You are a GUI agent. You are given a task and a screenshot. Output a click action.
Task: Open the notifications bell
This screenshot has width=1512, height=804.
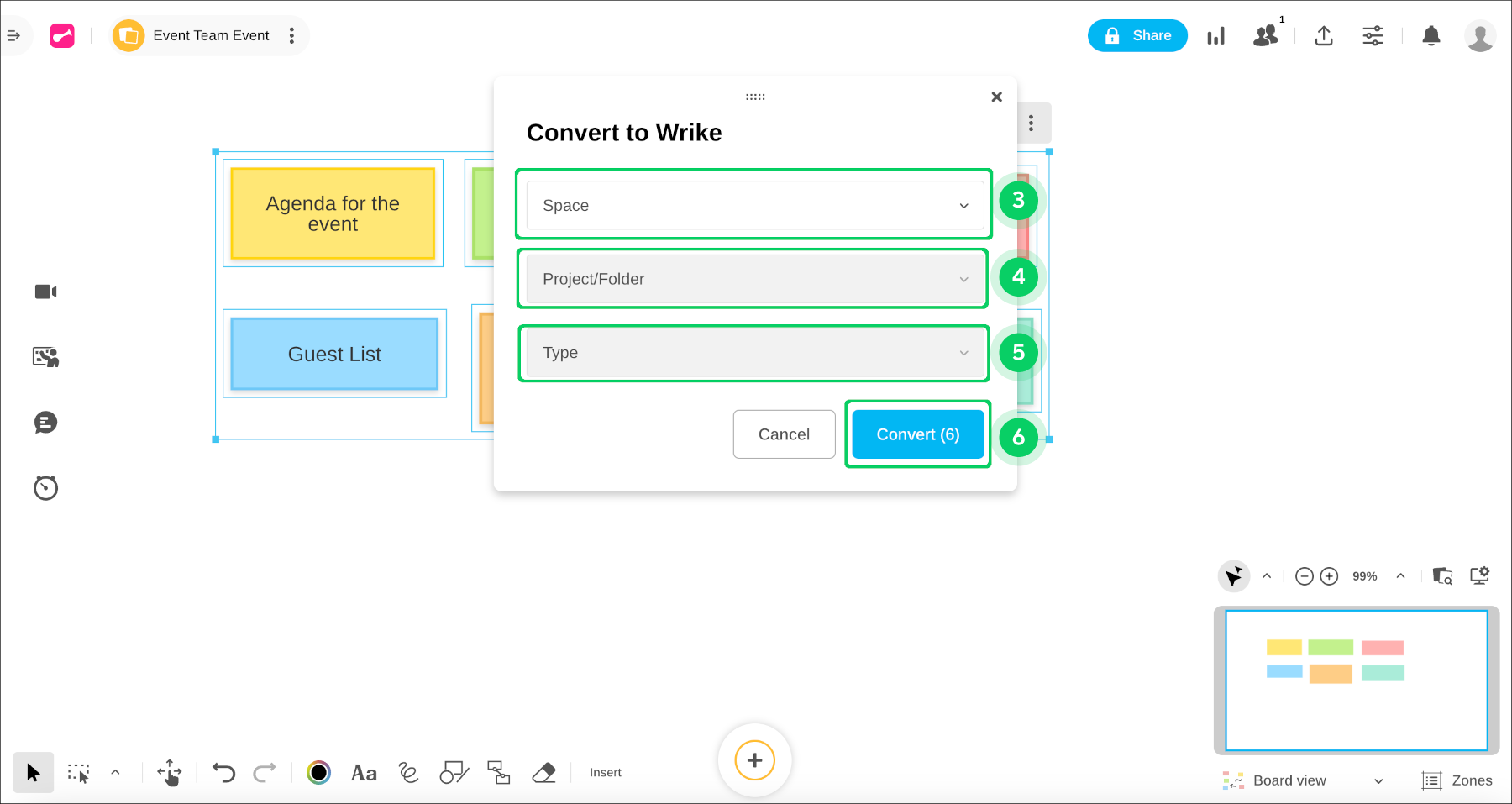1431,36
